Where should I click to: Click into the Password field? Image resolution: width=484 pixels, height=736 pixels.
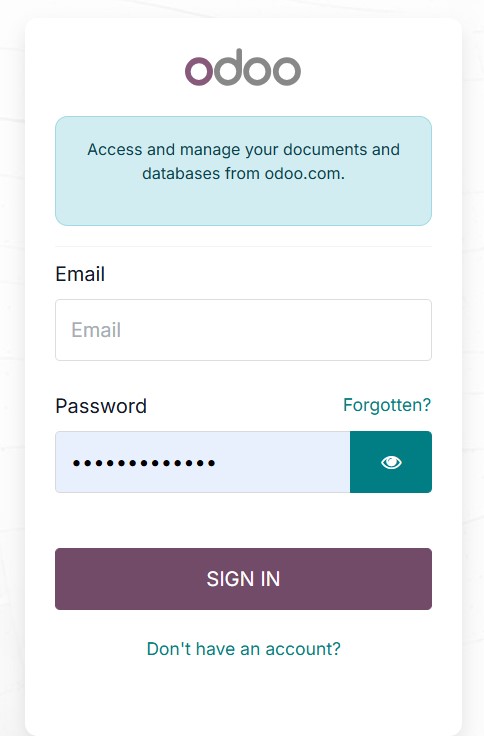[x=203, y=462]
